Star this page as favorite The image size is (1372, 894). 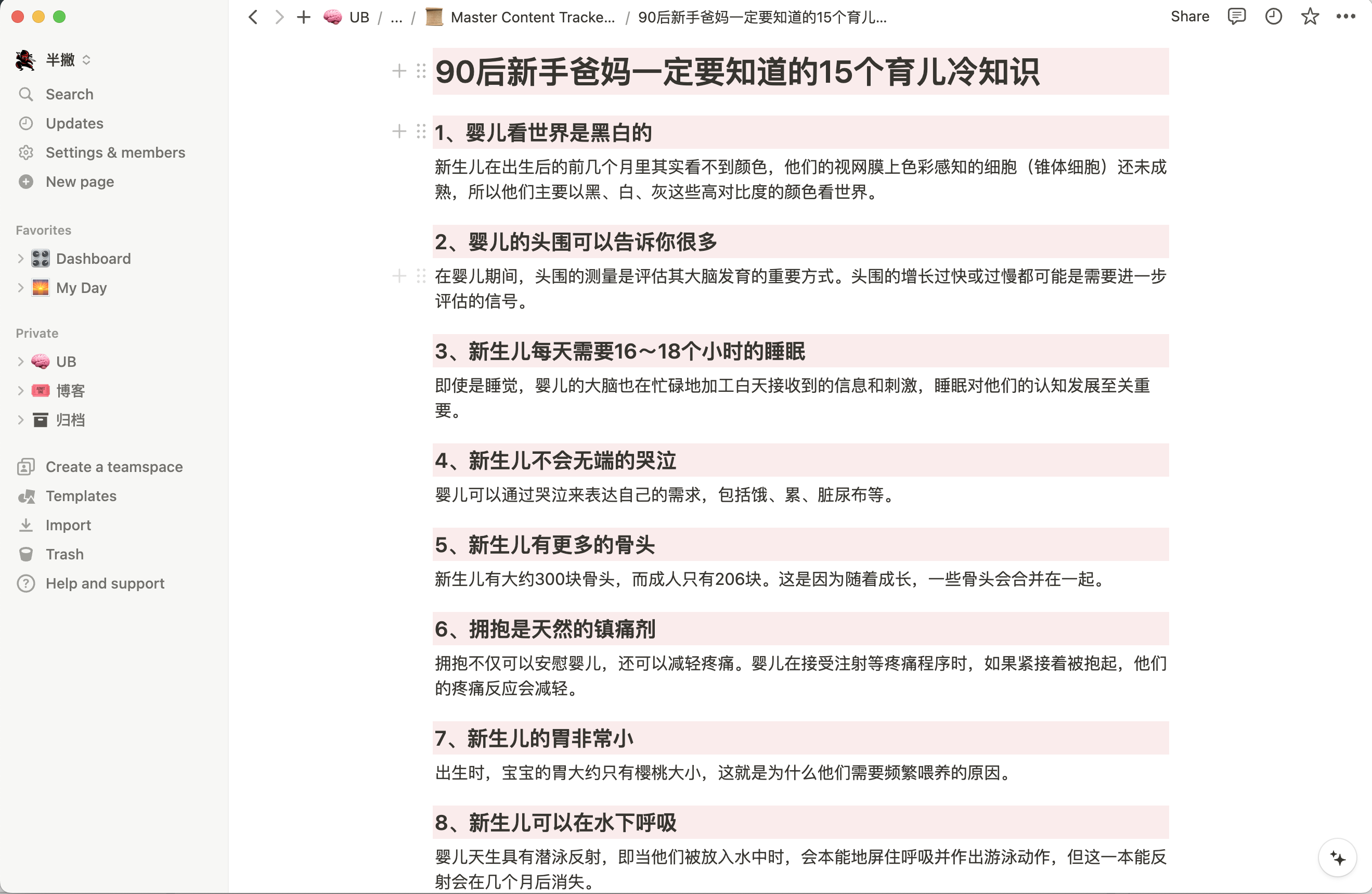click(1310, 17)
